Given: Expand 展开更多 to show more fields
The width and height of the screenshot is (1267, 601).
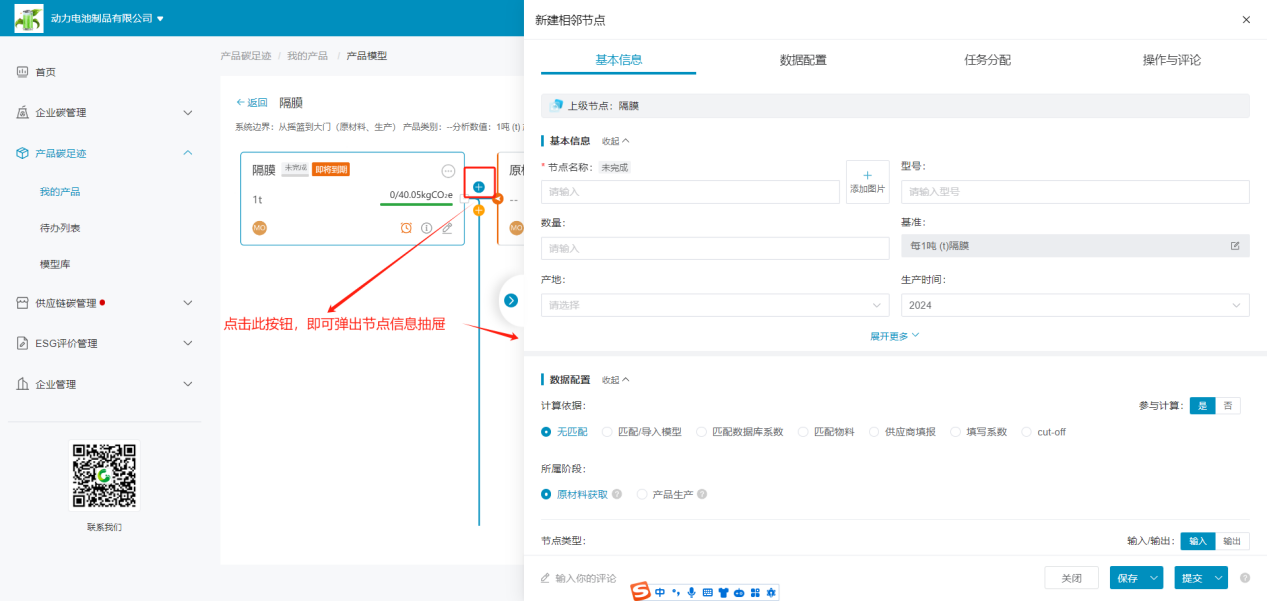Looking at the screenshot, I should click(894, 336).
